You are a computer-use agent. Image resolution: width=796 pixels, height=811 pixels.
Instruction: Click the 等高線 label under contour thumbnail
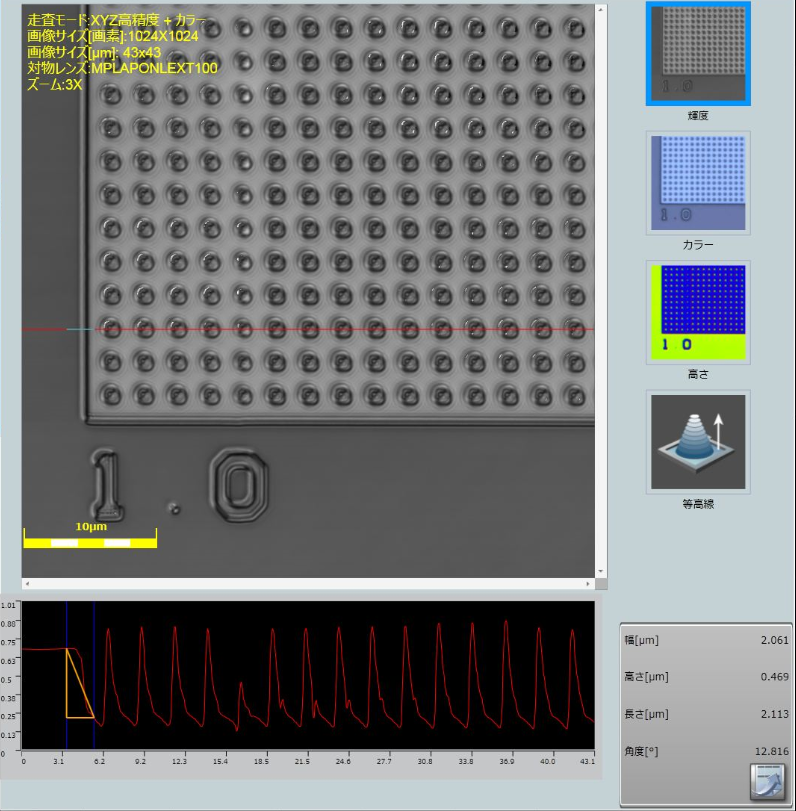tap(698, 504)
